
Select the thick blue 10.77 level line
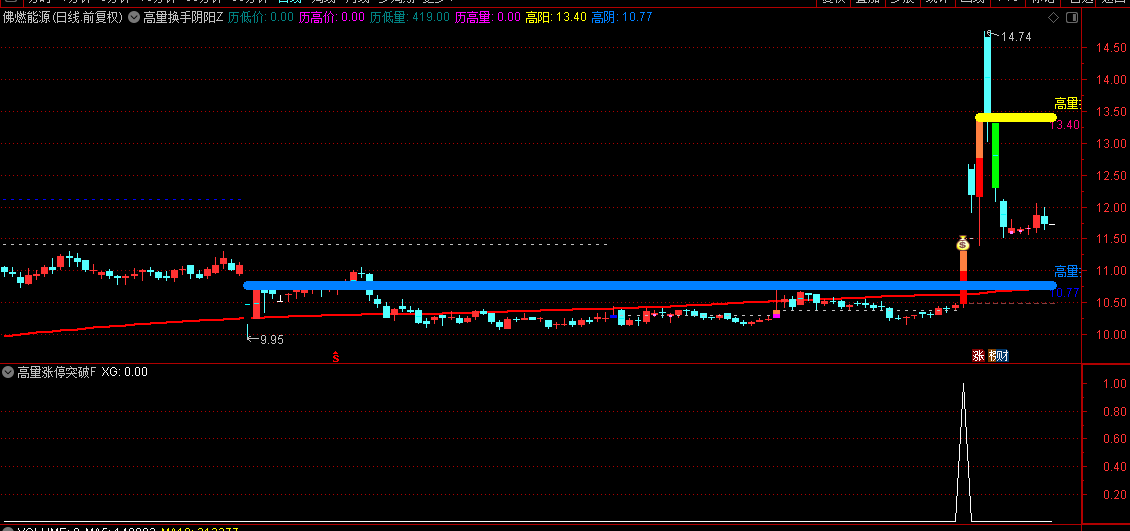click(x=651, y=285)
